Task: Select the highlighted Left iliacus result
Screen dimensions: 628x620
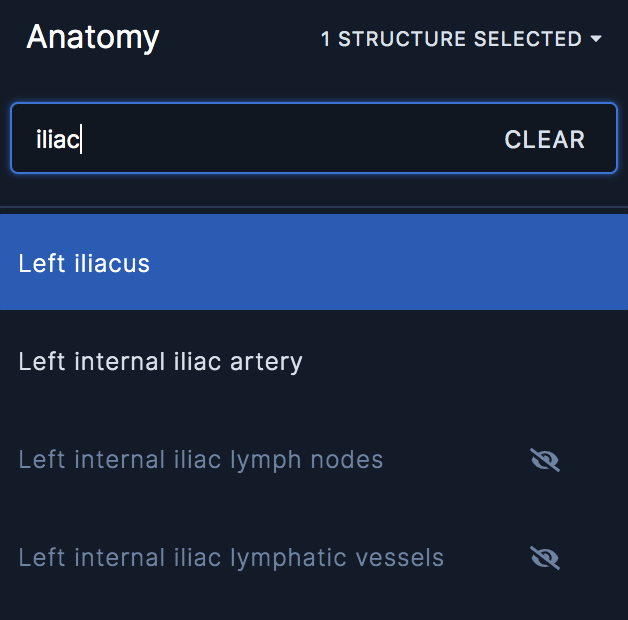Action: click(314, 262)
